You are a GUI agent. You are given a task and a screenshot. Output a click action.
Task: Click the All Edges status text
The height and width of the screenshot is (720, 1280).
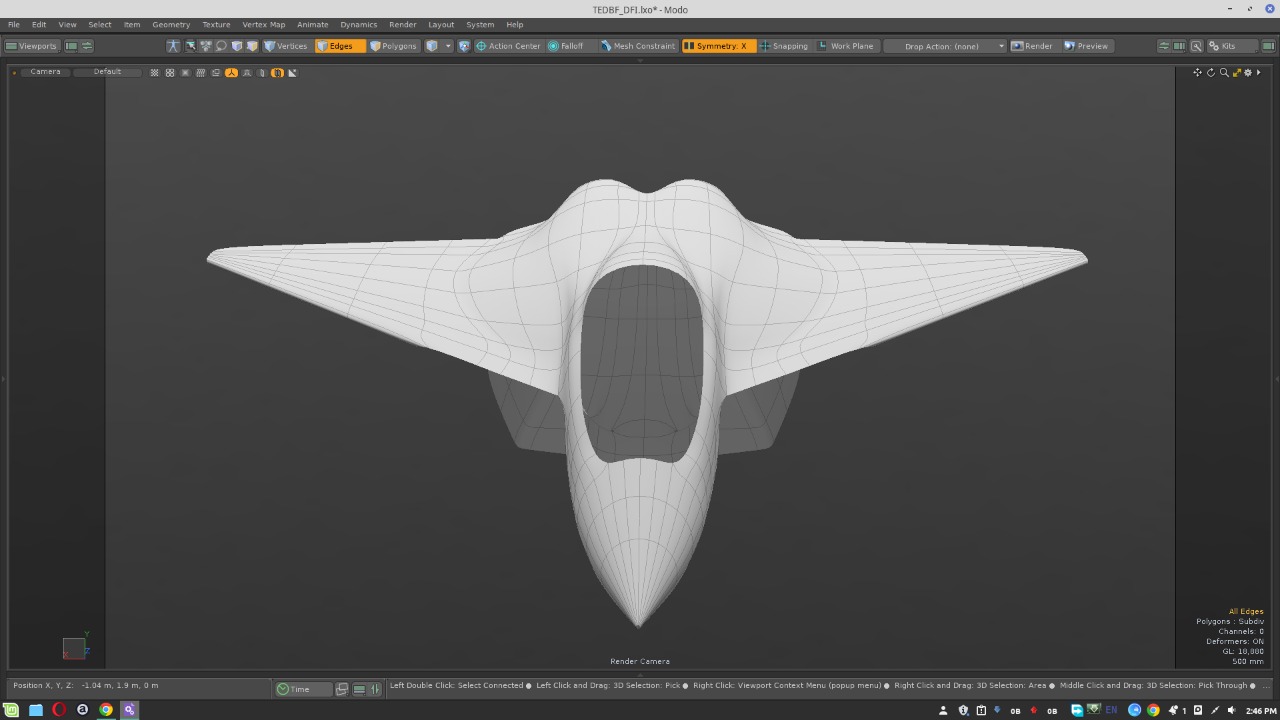pyautogui.click(x=1246, y=611)
